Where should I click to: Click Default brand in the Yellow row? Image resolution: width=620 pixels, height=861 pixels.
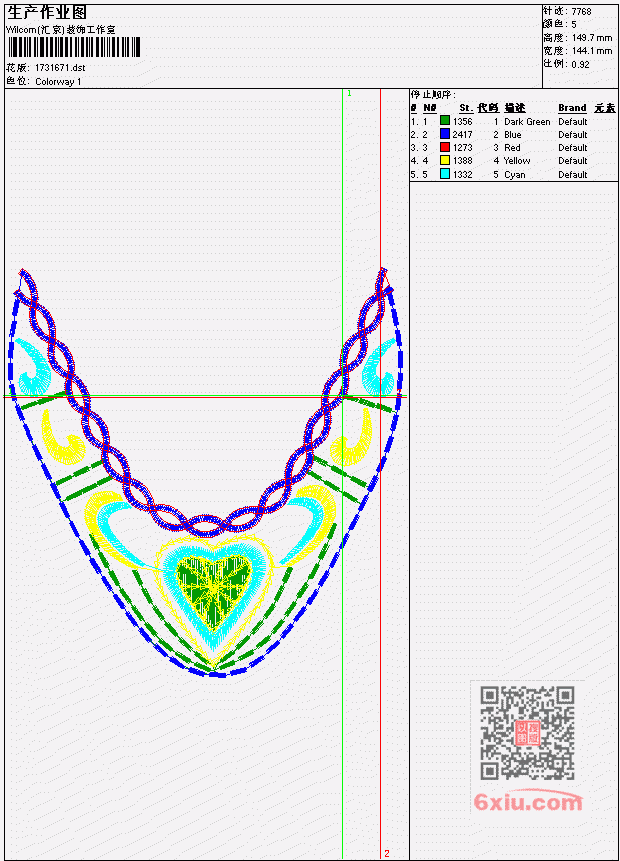(x=573, y=161)
